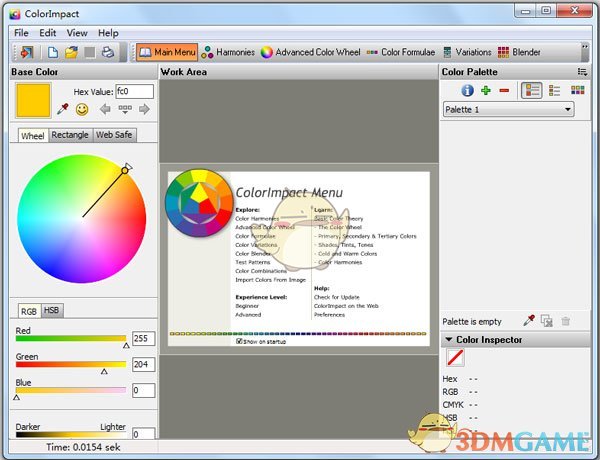Image resolution: width=600 pixels, height=460 pixels.
Task: Click Check for Update link
Action: [337, 297]
